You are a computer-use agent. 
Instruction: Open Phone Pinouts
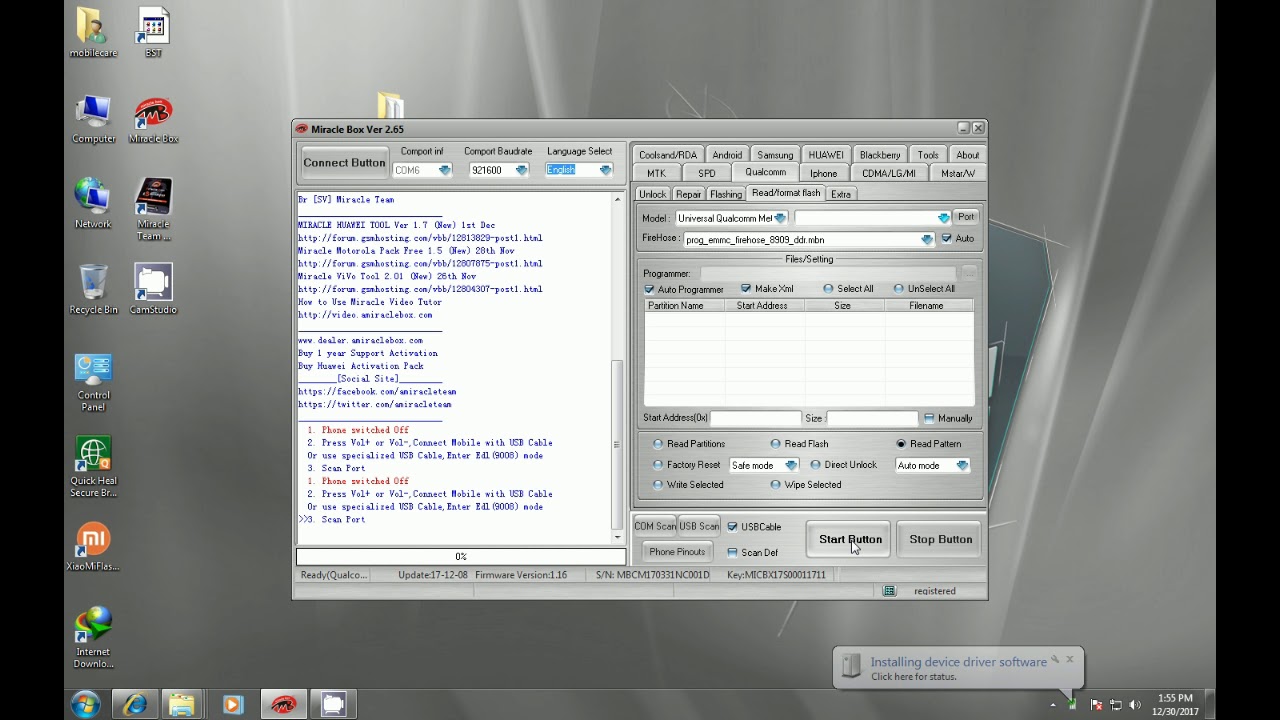(677, 552)
